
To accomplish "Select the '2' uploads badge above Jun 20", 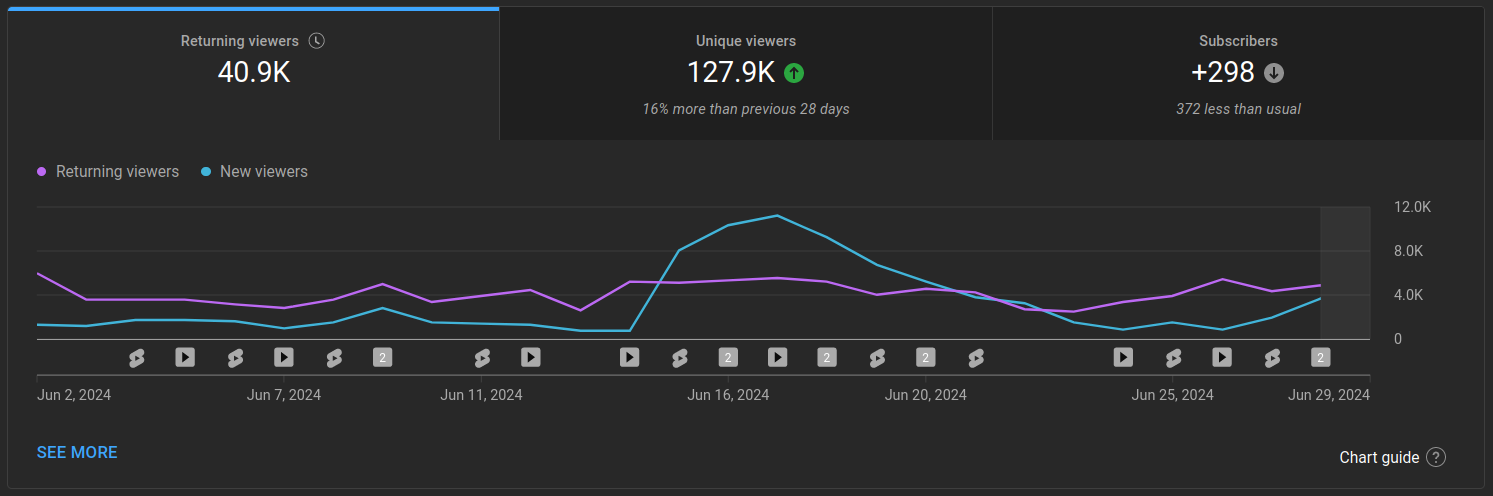I will 926,357.
